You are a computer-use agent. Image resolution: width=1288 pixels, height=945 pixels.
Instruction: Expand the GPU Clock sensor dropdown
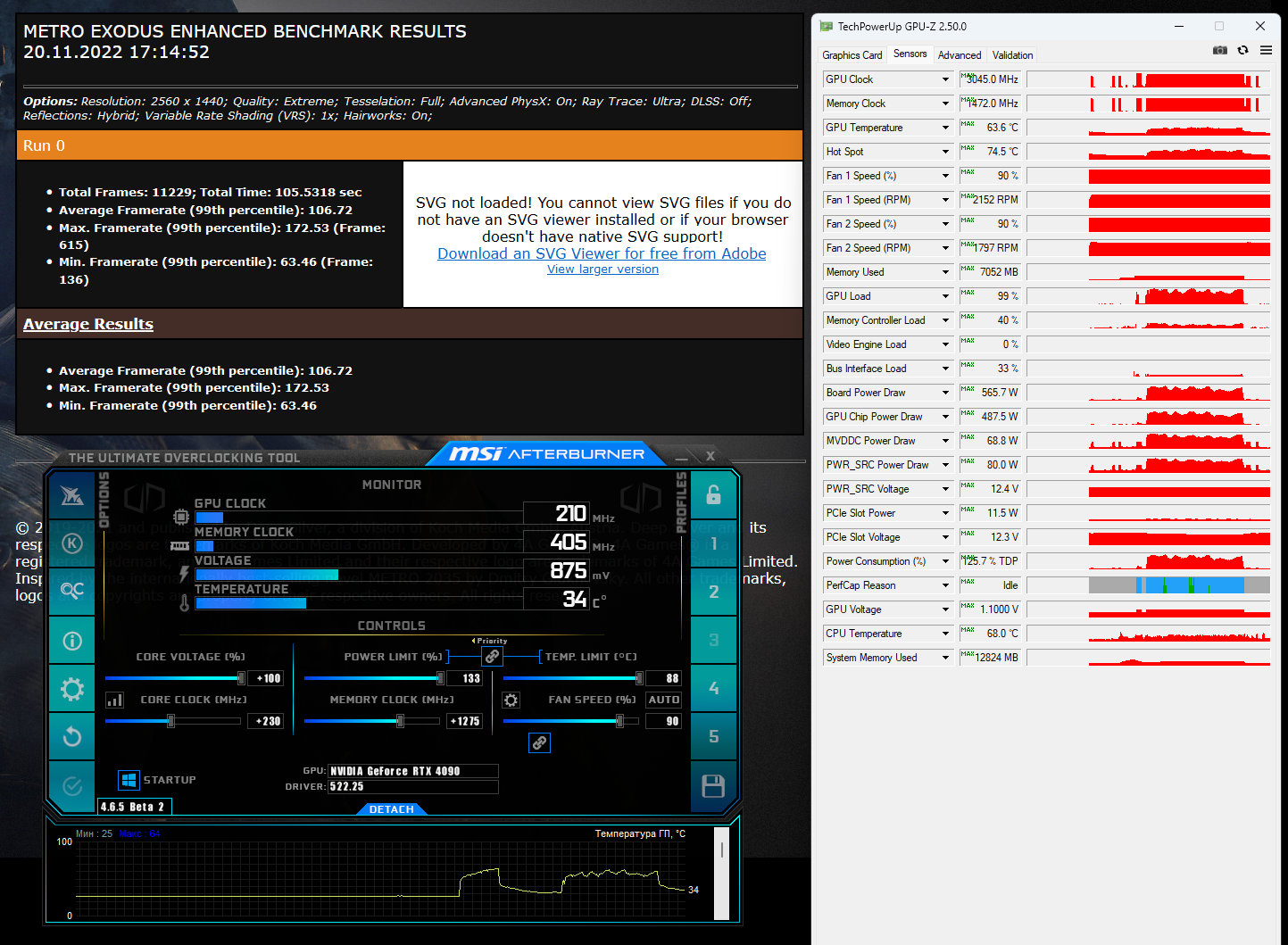click(946, 79)
